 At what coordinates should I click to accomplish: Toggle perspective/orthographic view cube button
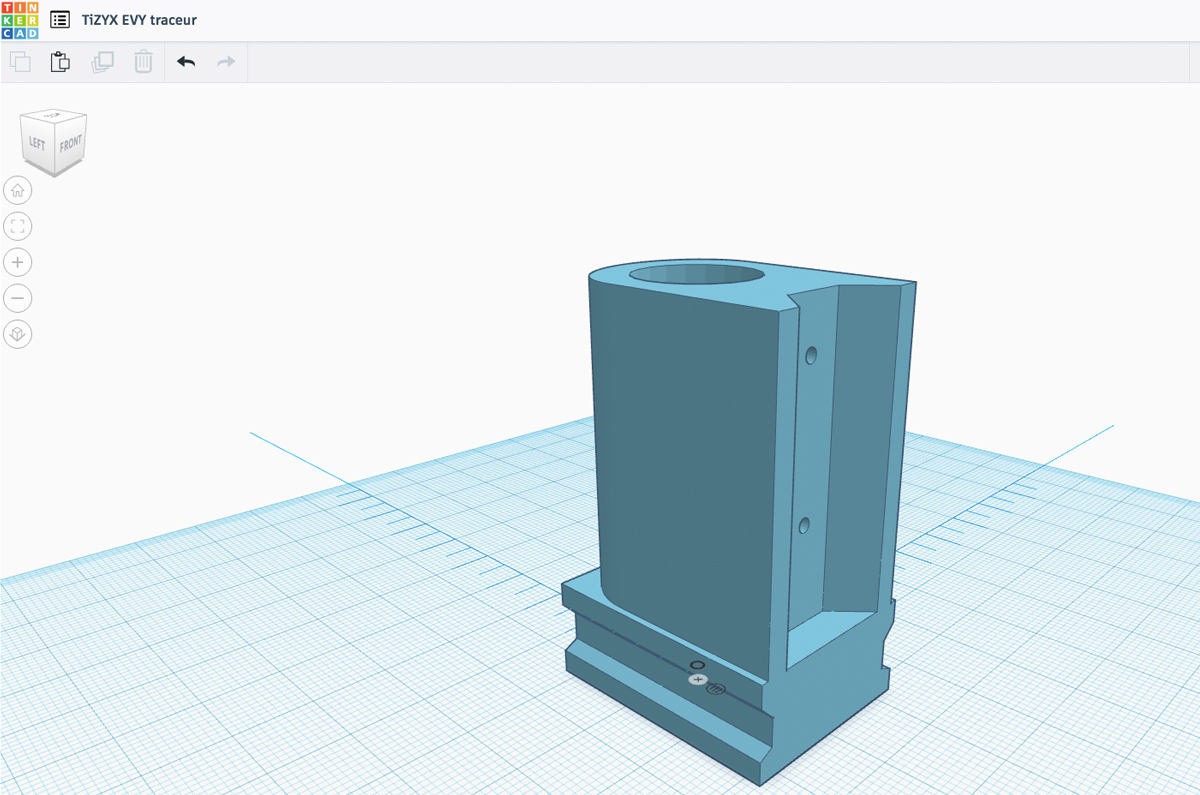(18, 334)
